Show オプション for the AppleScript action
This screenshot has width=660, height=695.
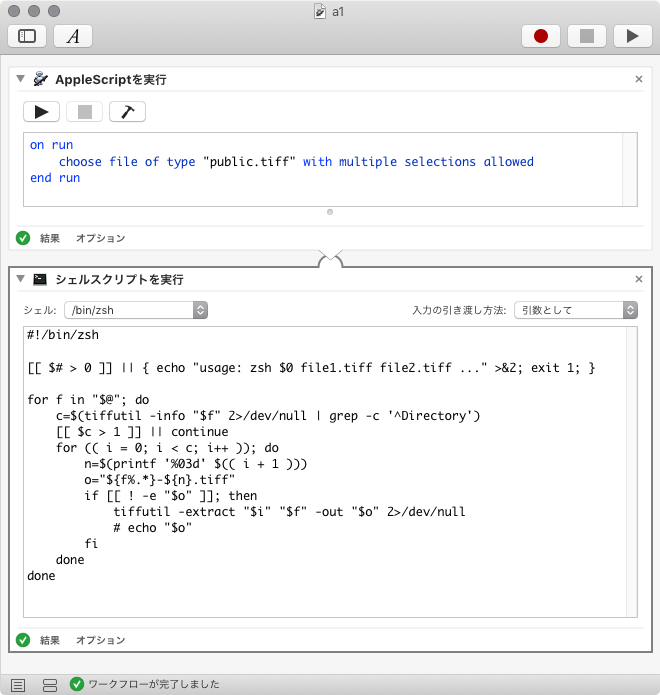[101, 238]
